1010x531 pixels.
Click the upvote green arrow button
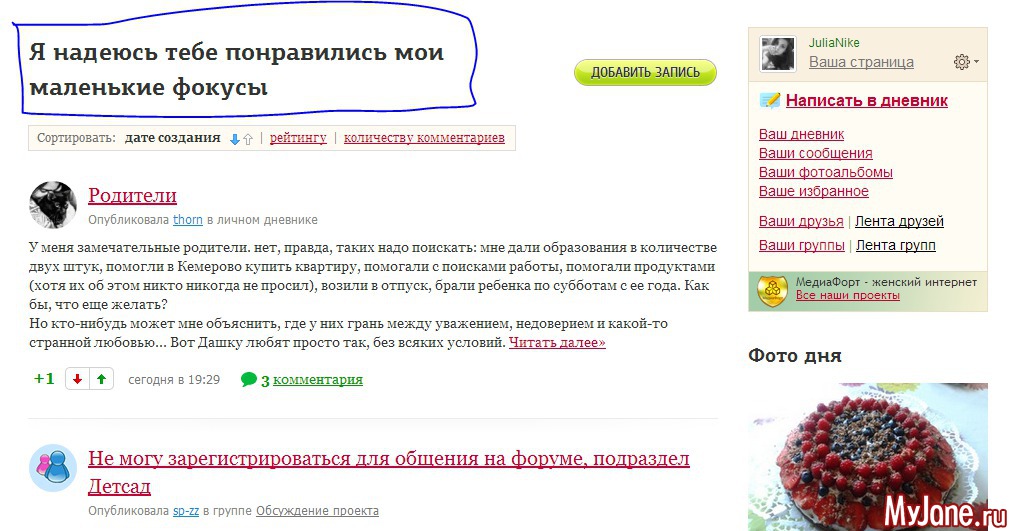pyautogui.click(x=101, y=379)
